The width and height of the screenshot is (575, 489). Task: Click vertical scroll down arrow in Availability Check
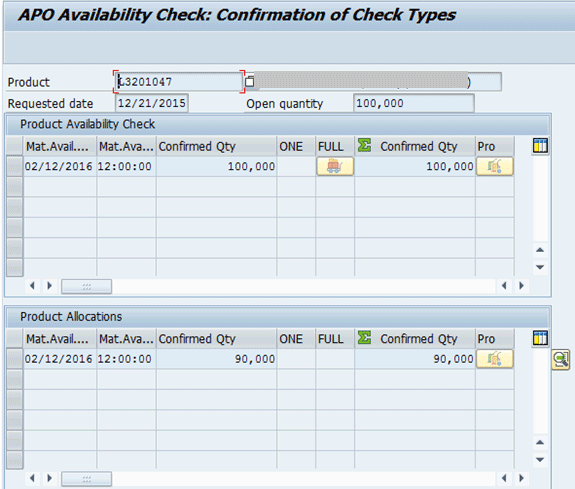point(540,267)
